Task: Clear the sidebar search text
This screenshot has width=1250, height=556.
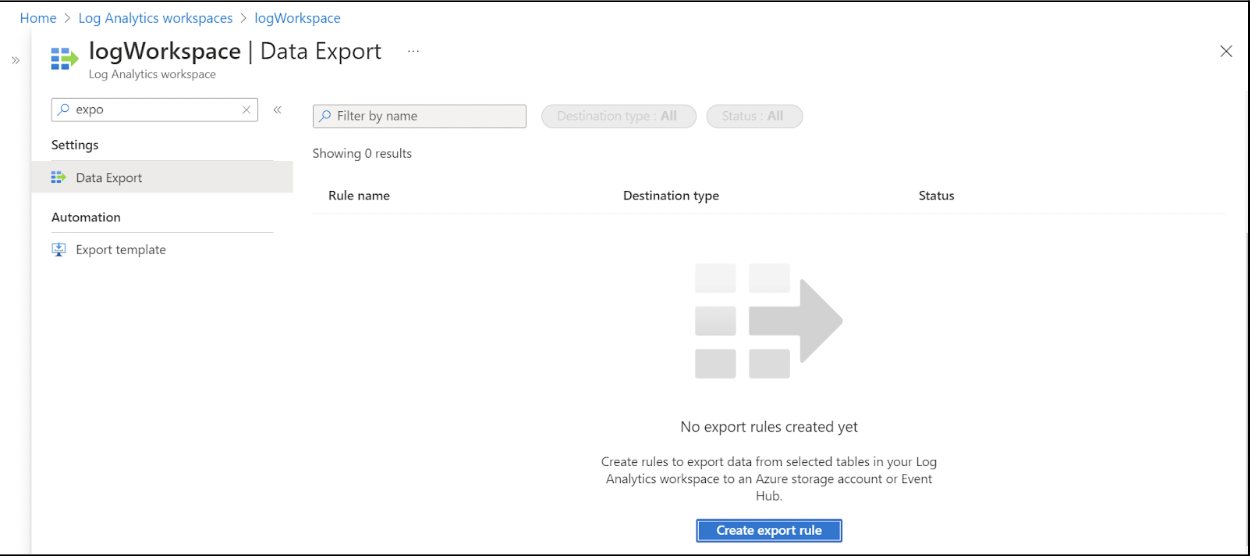Action: [x=246, y=110]
